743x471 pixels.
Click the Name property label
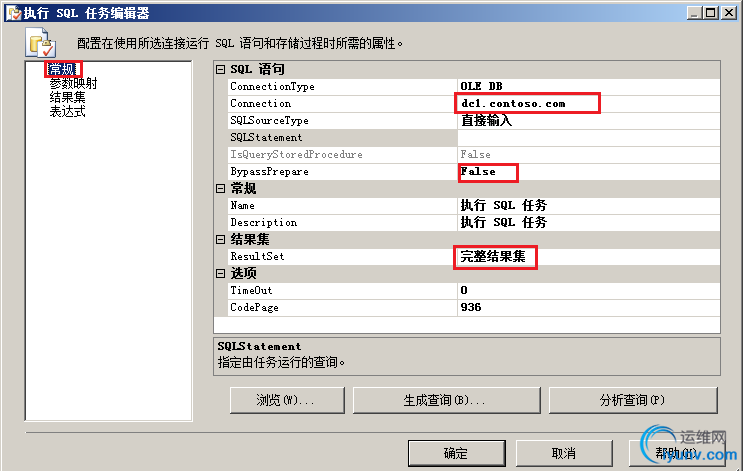242,205
